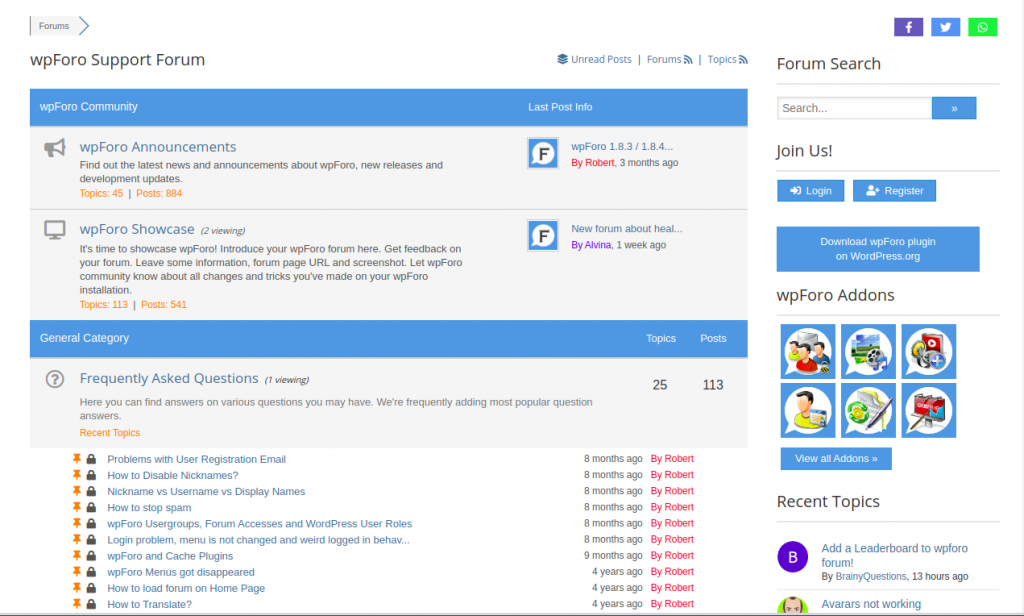Open the first wpForo addon with people icon
Viewport: 1024px width, 616px height.
(x=808, y=351)
